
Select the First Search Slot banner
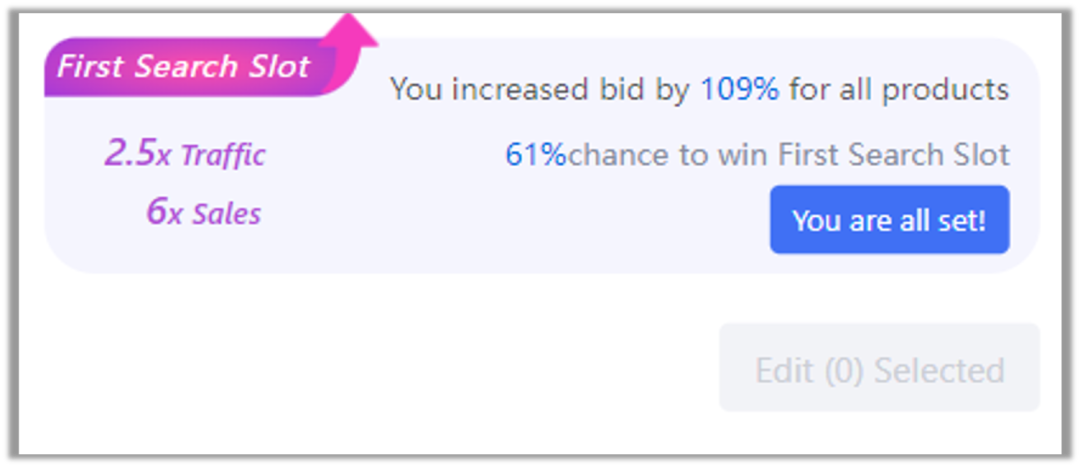(x=183, y=68)
